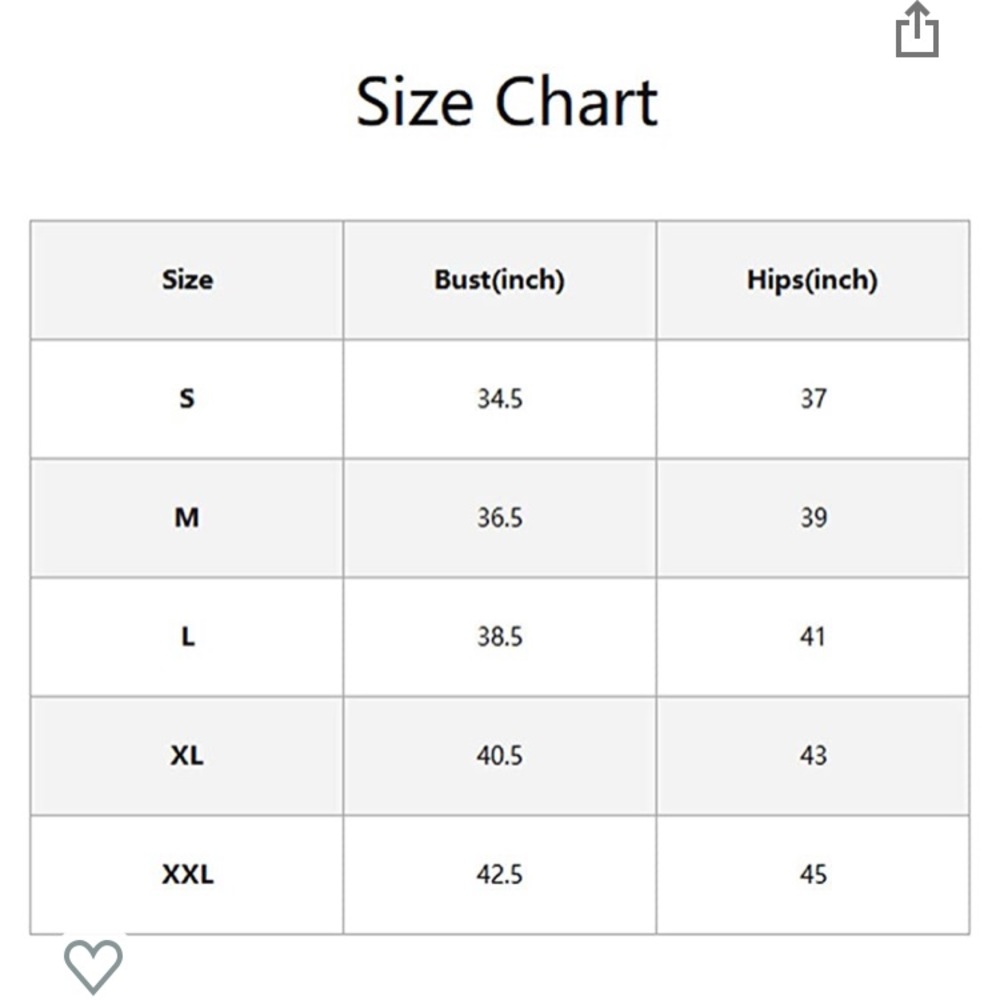Click bust value 38.5
This screenshot has width=1000, height=1000.
499,636
